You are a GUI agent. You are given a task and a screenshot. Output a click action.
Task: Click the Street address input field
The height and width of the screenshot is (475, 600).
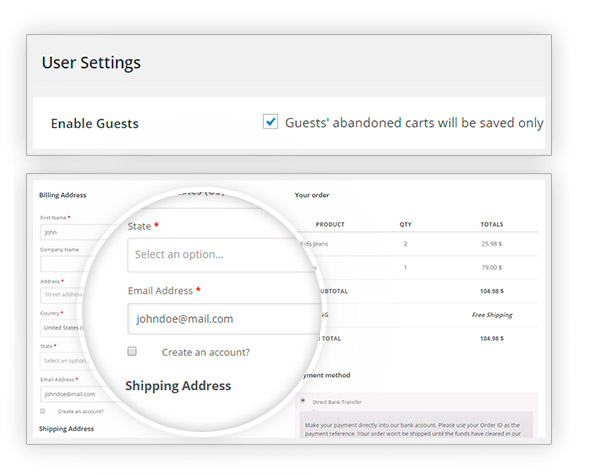pos(62,295)
